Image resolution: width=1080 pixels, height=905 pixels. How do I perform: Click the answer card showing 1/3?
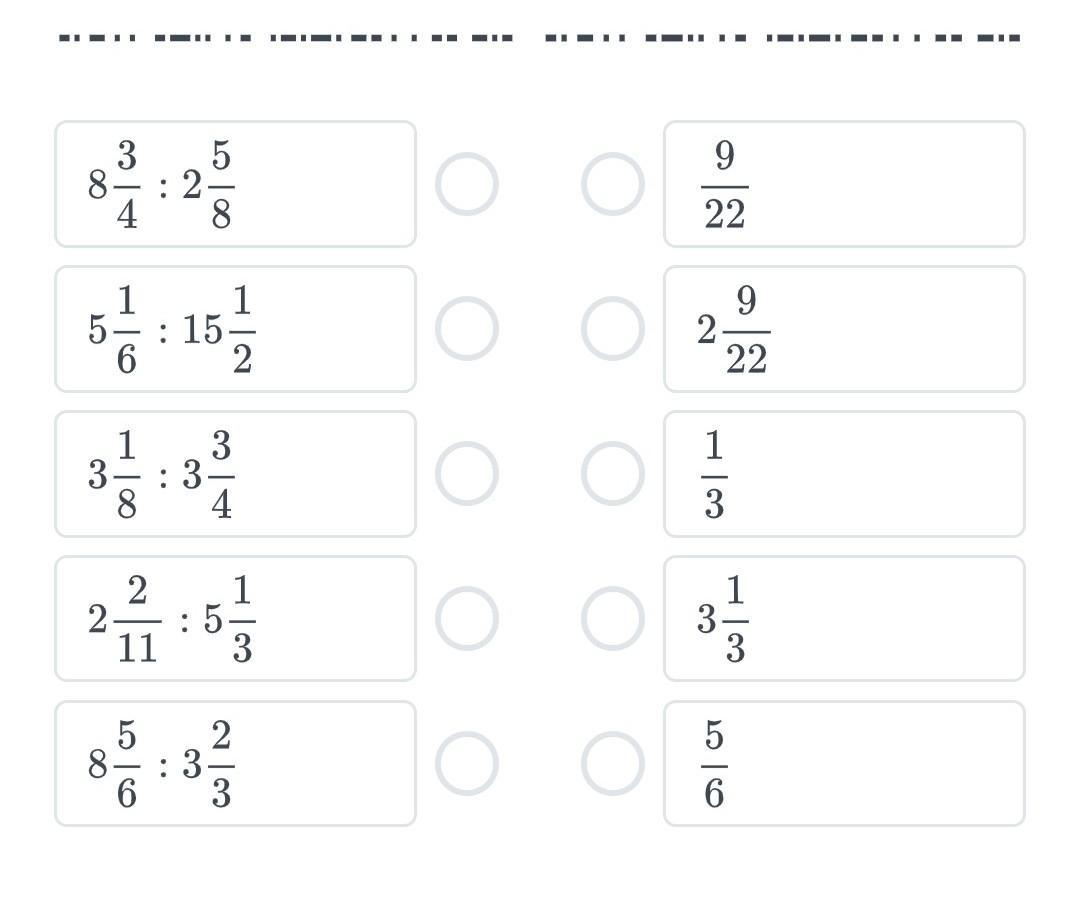point(844,474)
